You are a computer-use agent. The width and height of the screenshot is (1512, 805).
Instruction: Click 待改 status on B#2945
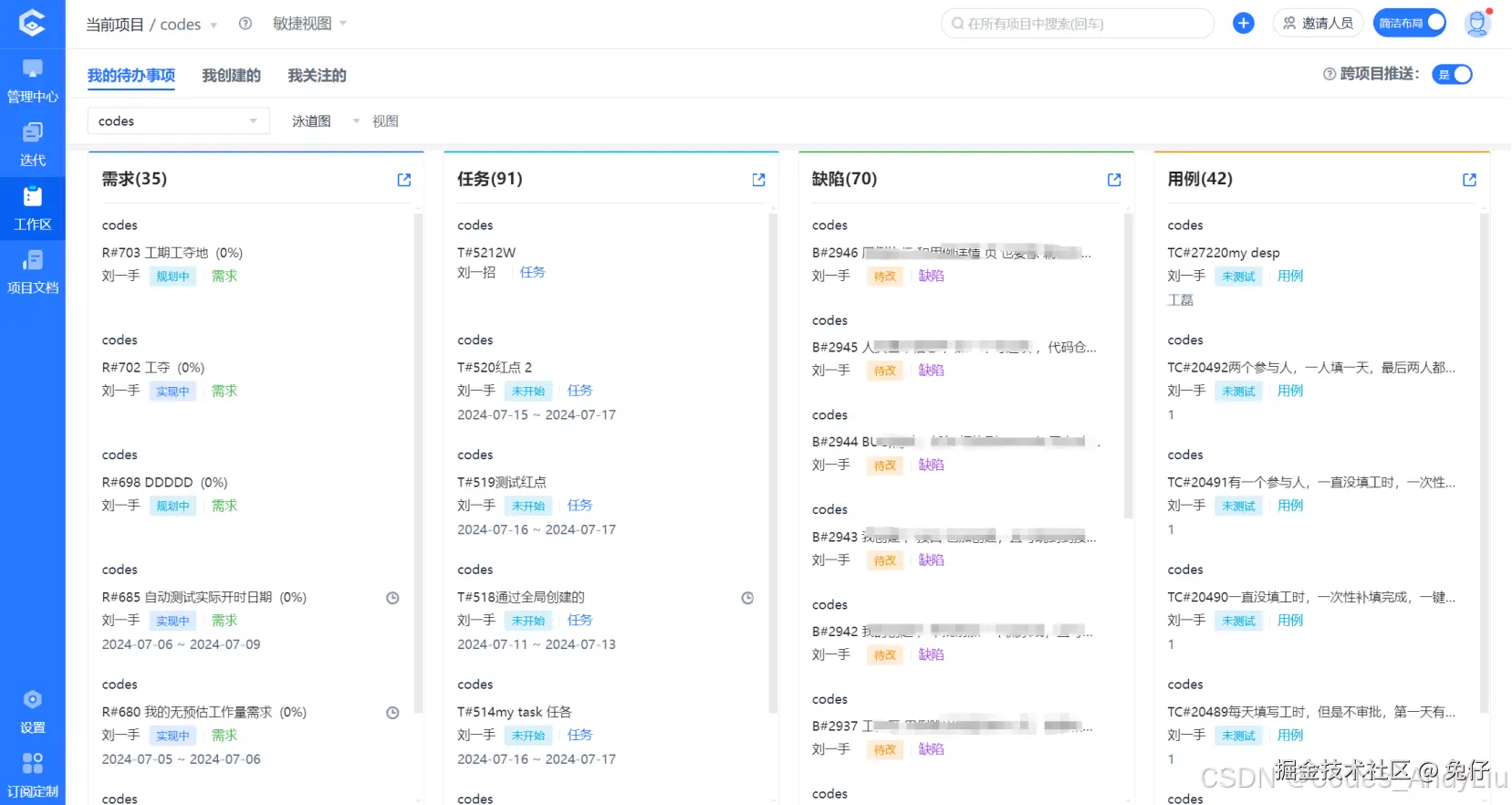click(885, 371)
